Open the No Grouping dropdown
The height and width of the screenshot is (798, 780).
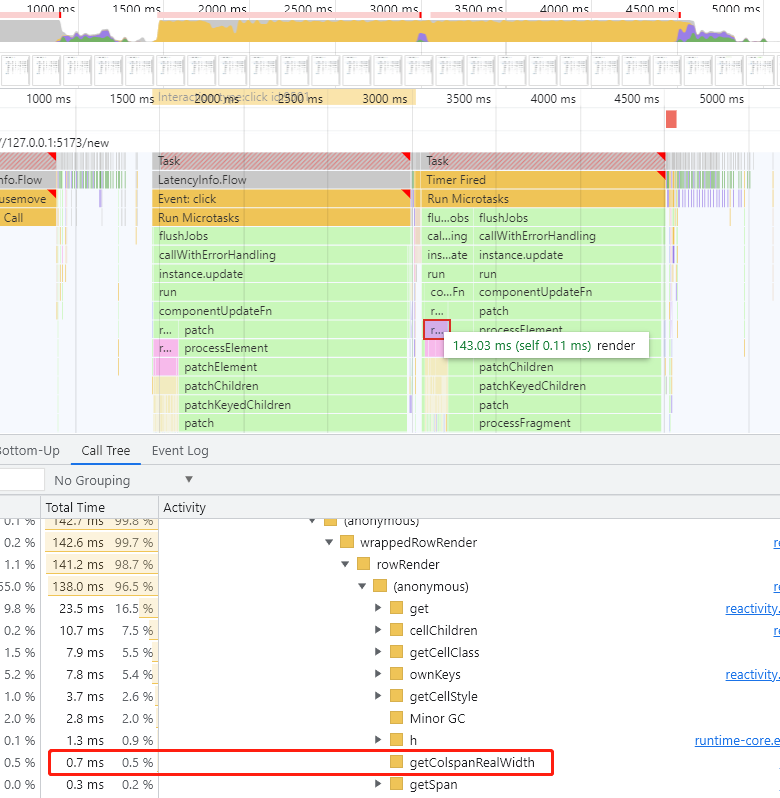point(124,480)
